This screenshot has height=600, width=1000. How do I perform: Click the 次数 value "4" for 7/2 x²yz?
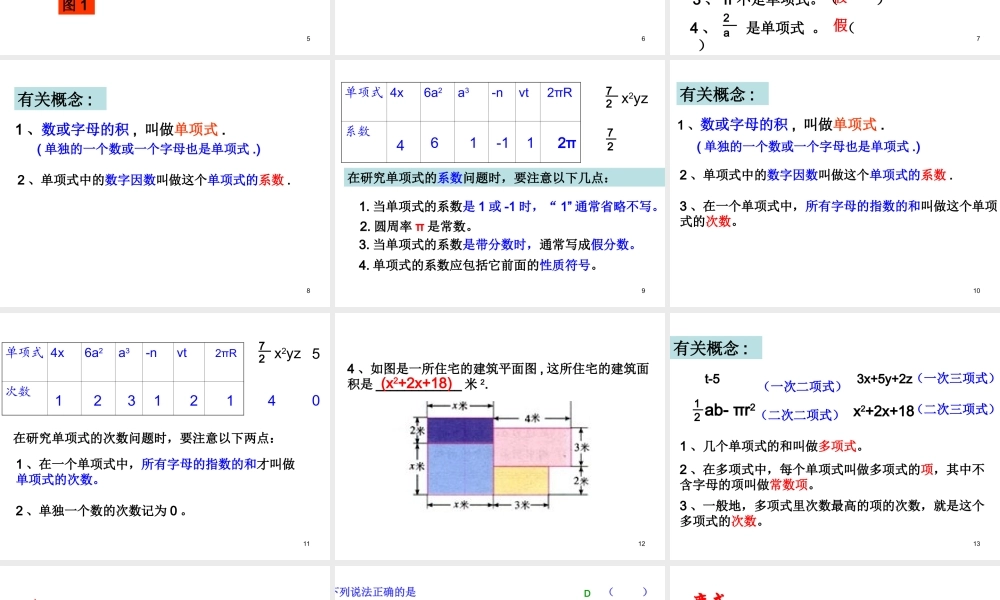[270, 400]
